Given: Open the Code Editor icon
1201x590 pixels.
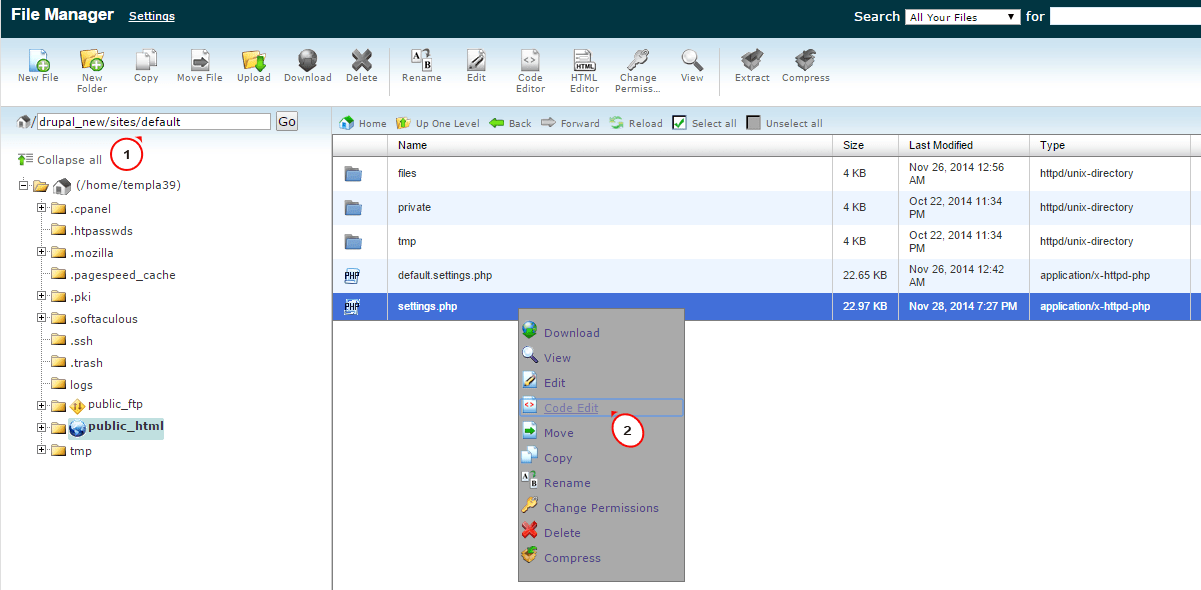Looking at the screenshot, I should (530, 63).
